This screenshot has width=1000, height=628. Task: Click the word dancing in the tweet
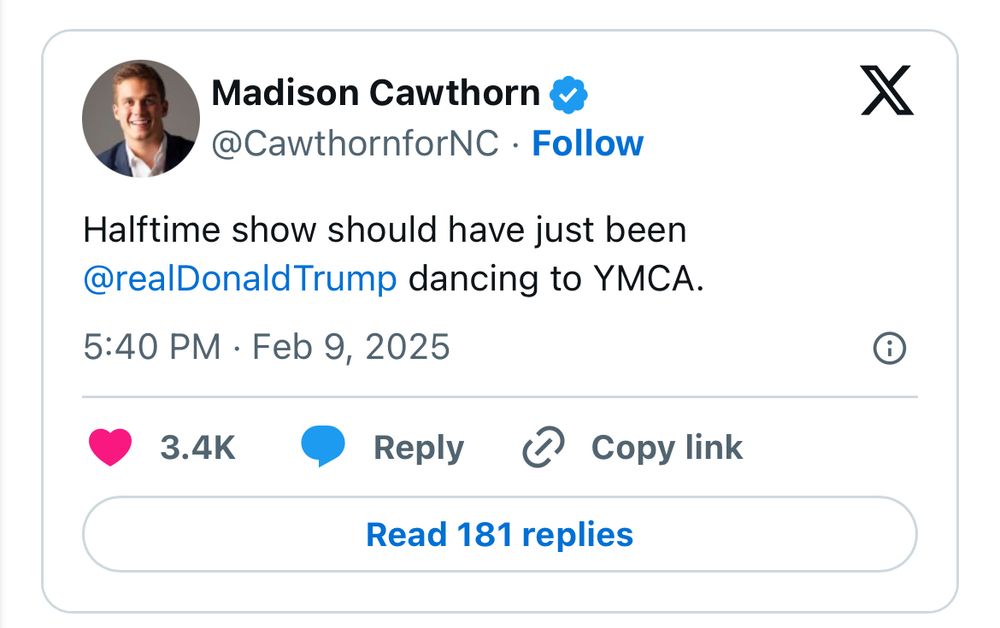click(x=473, y=278)
